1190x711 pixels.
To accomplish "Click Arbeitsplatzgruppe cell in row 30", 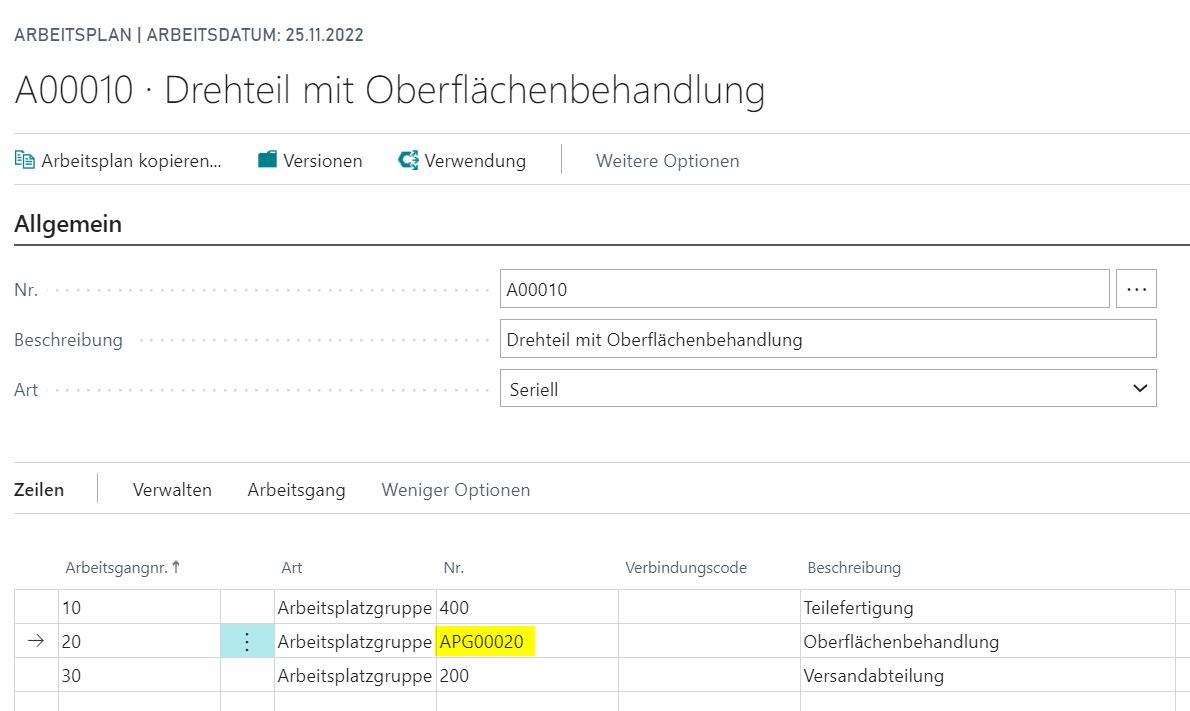I will tap(355, 675).
